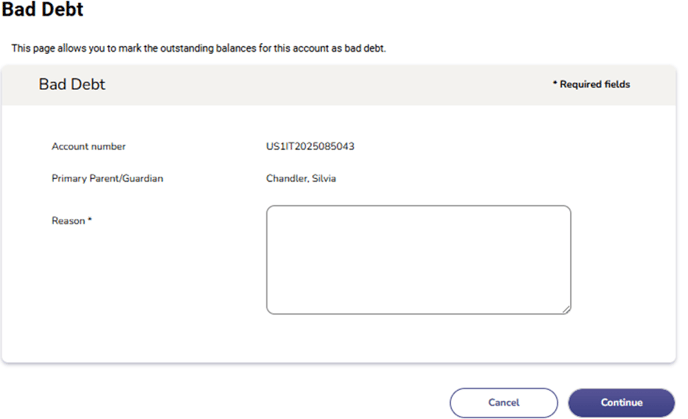
Task: Click the top Bad Debt page heading
Action: click(x=42, y=10)
